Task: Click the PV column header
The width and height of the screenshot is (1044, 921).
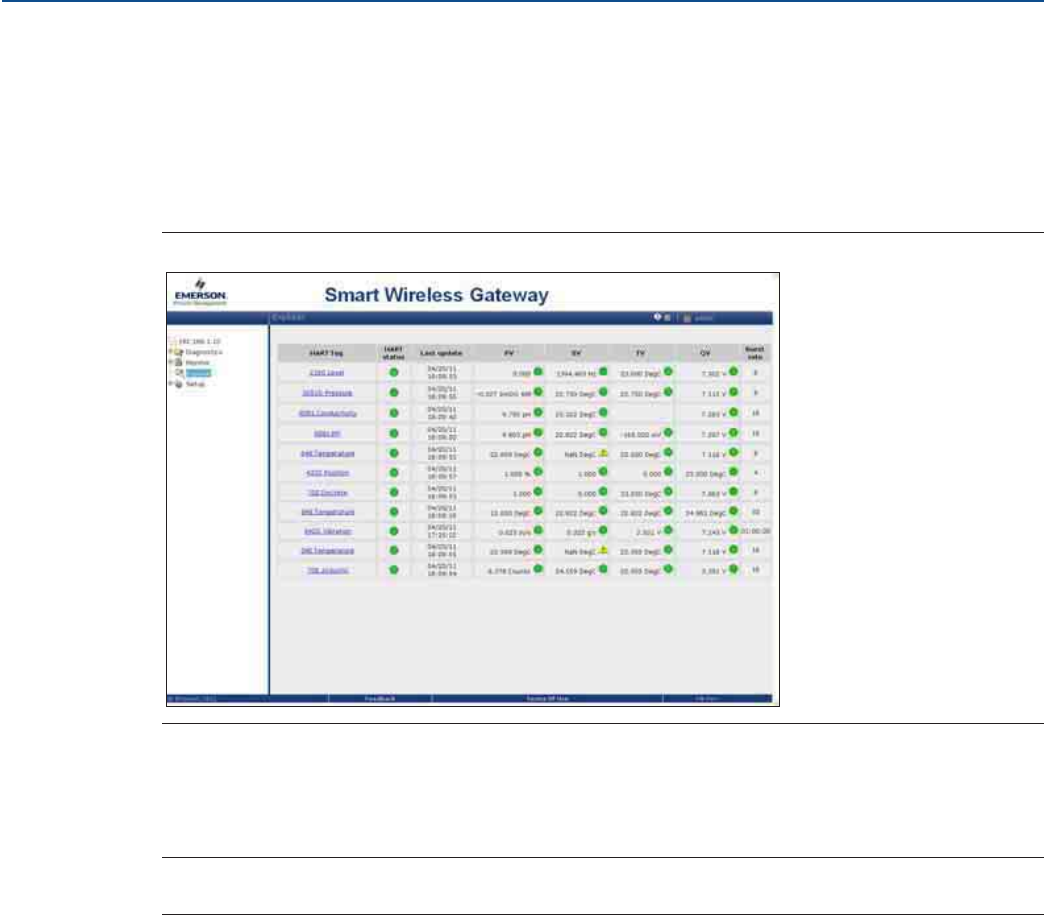Action: pos(509,353)
